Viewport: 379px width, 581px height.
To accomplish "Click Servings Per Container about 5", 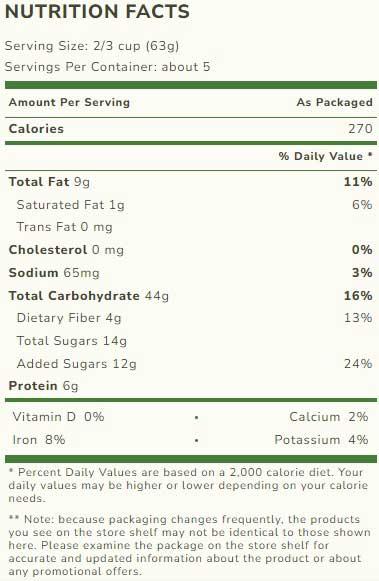I will tap(107, 67).
